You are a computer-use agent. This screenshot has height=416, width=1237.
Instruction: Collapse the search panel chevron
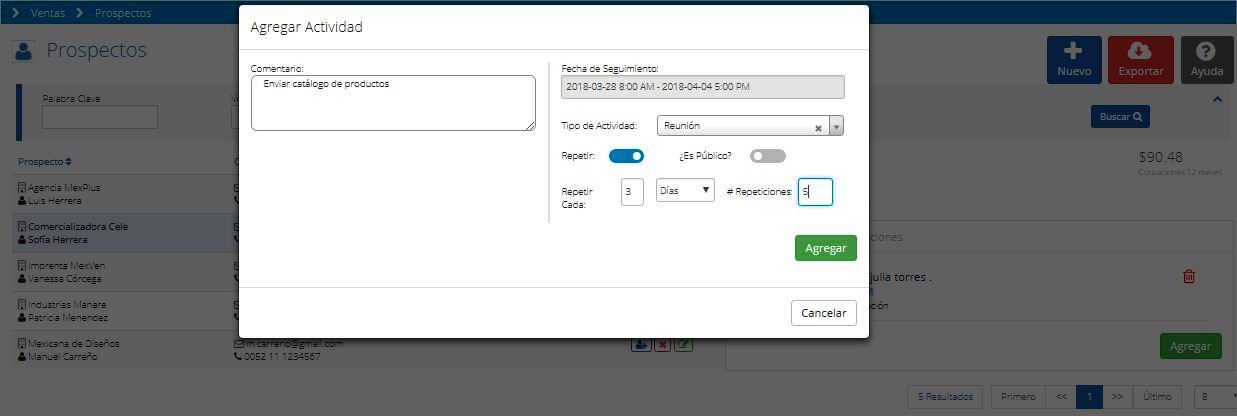click(1217, 99)
